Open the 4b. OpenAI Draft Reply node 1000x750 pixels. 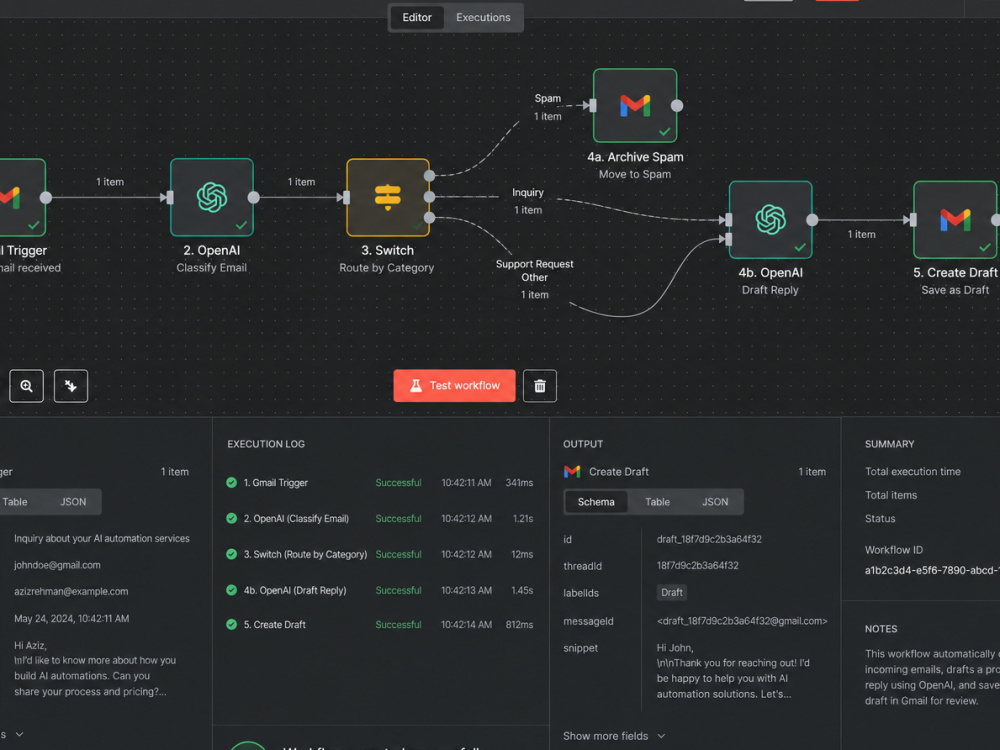[770, 220]
